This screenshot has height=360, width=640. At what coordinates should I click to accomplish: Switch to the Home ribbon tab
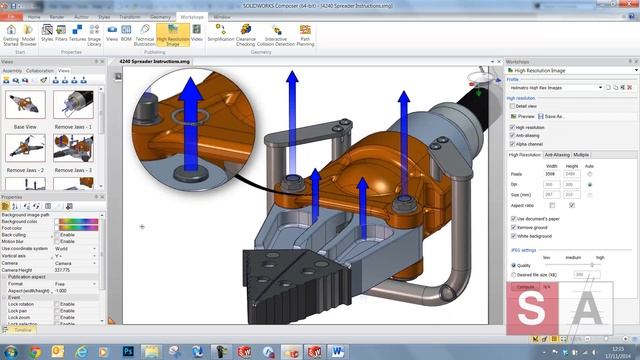point(34,17)
